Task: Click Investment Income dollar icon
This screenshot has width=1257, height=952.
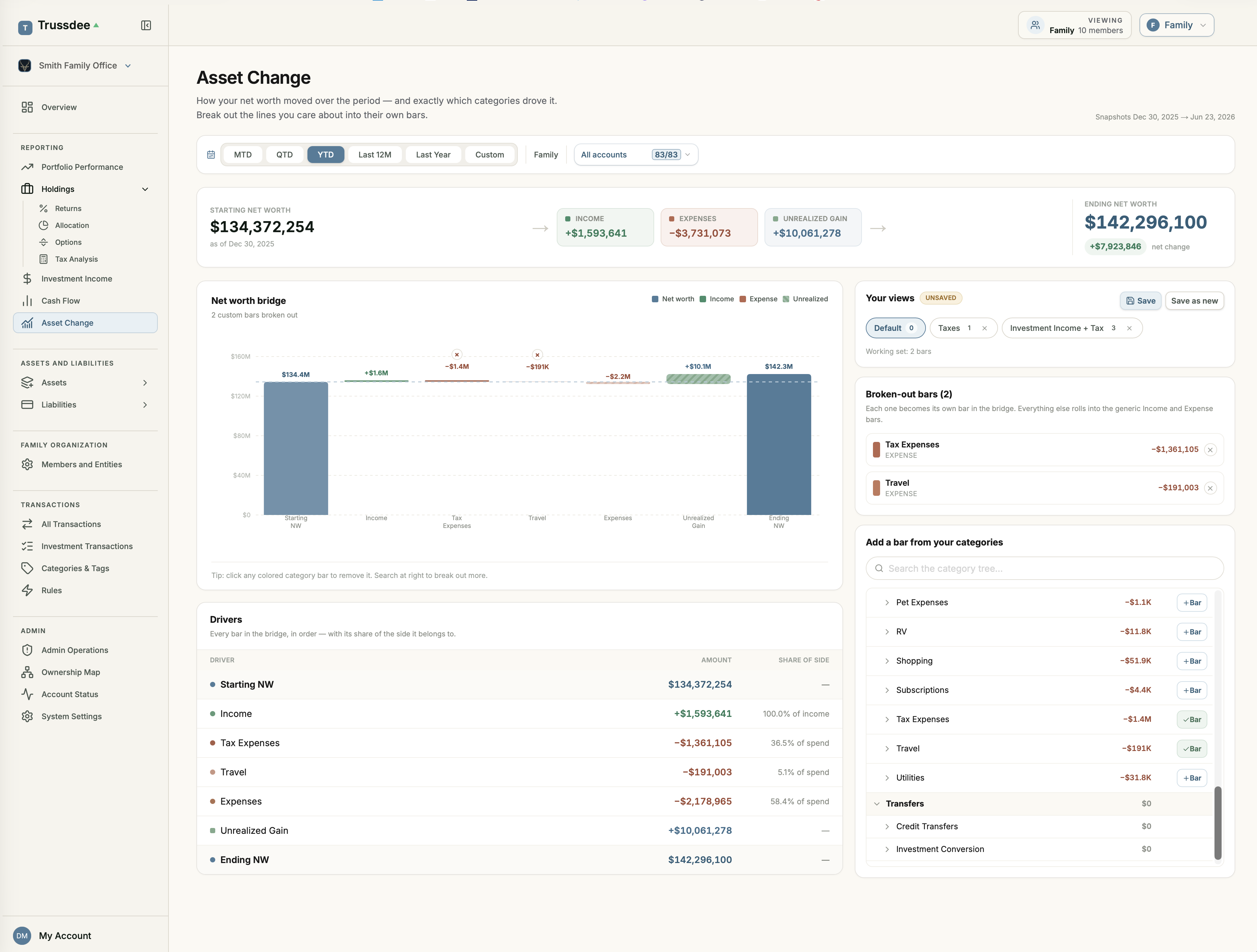Action: 27,279
